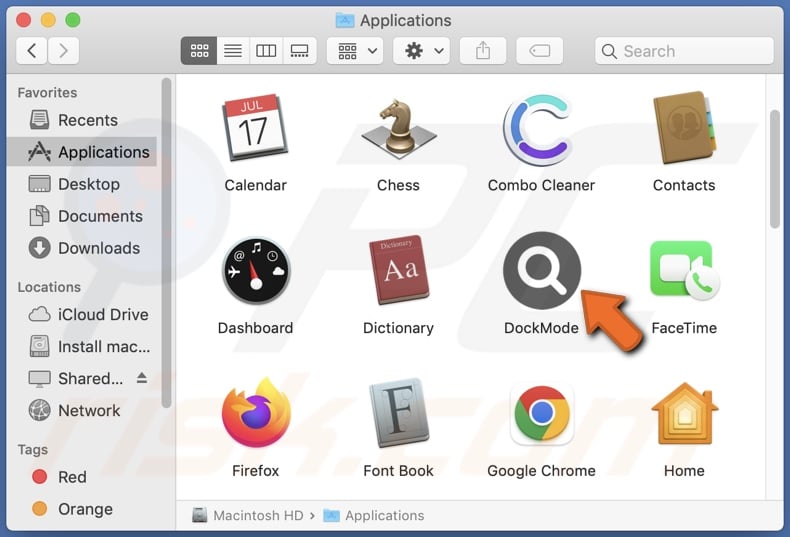Select the Home app icon
Screen dimensions: 790x537
pyautogui.click(x=684, y=414)
